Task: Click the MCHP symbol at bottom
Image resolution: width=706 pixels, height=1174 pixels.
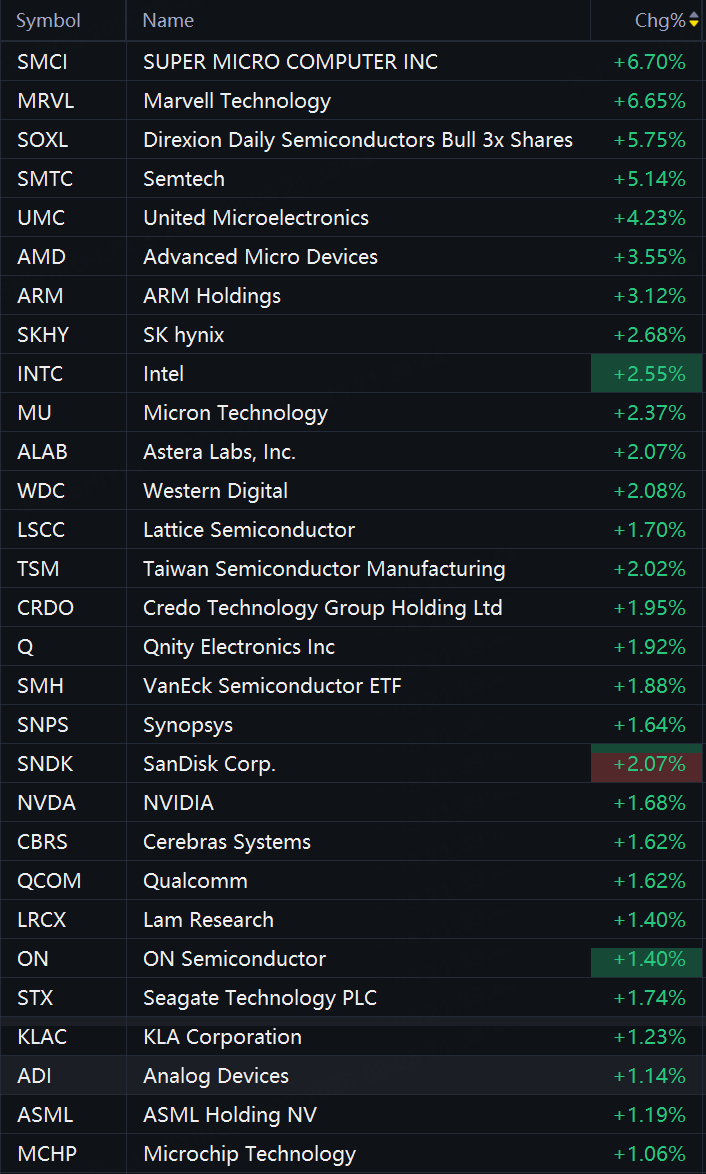Action: click(47, 1154)
